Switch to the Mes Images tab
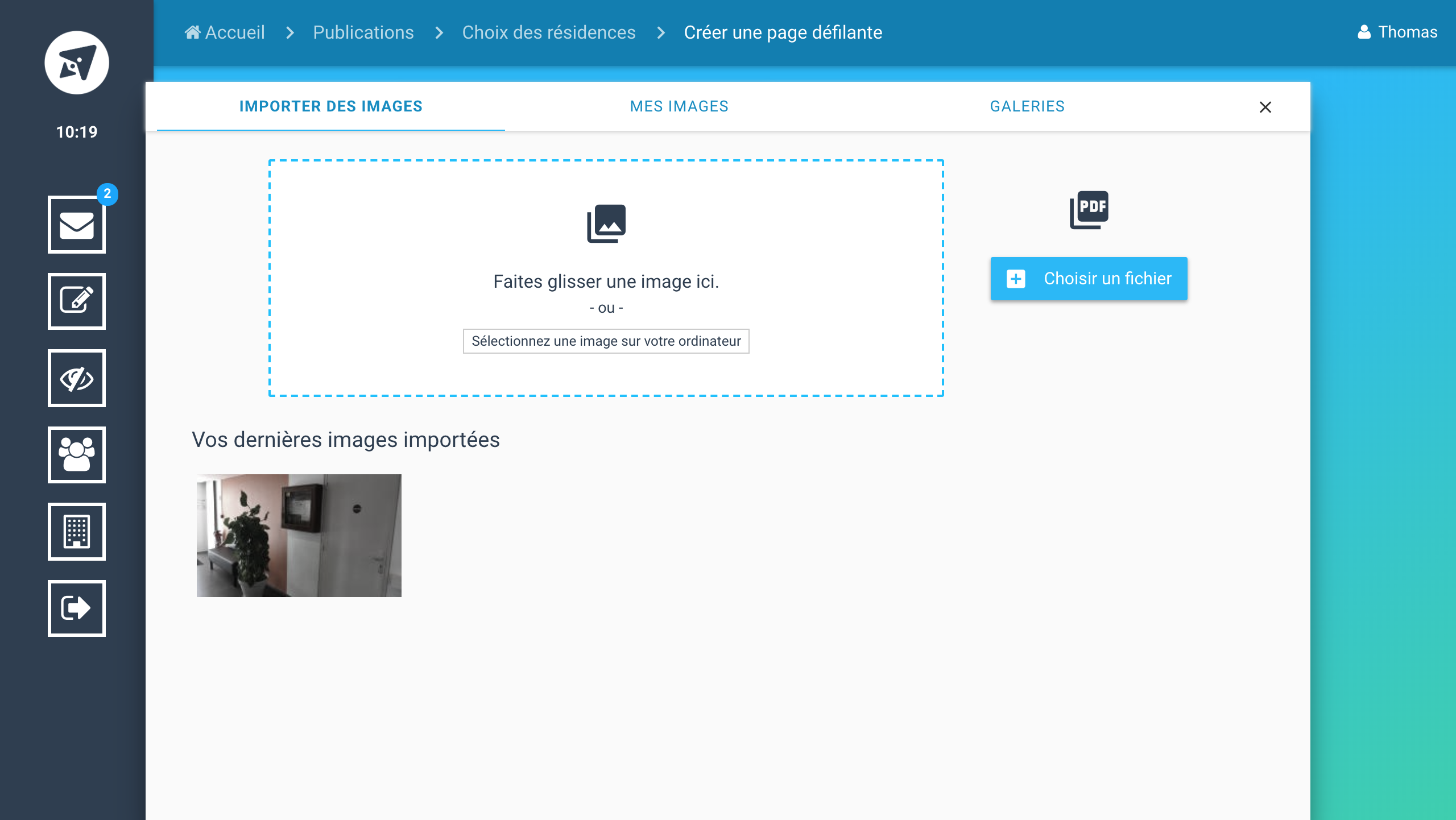 coord(679,106)
